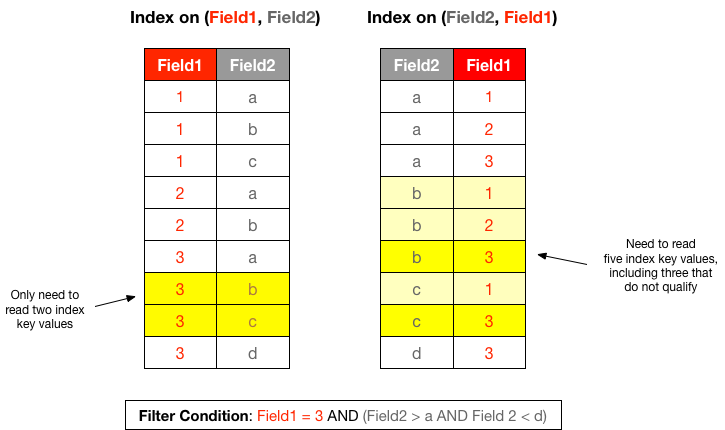Click the gray Field2 header in right table
The height and width of the screenshot is (430, 725).
pos(417,65)
